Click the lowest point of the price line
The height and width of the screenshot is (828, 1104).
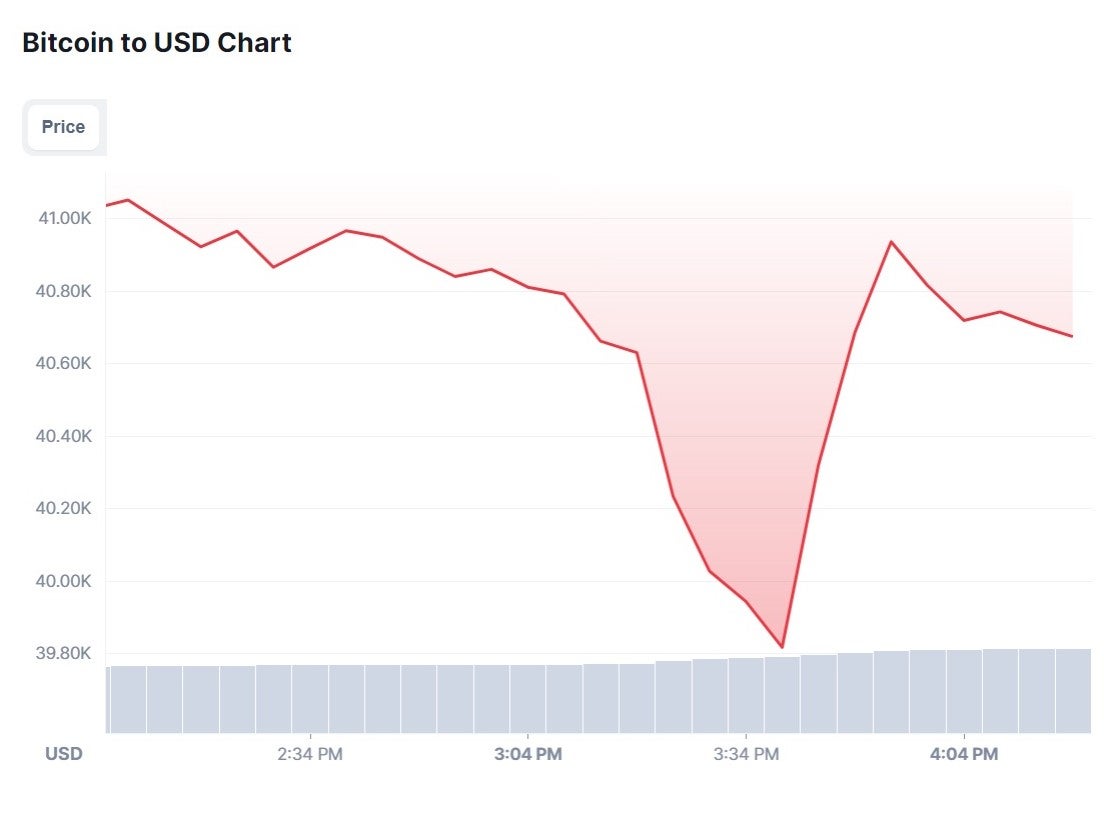pos(782,647)
